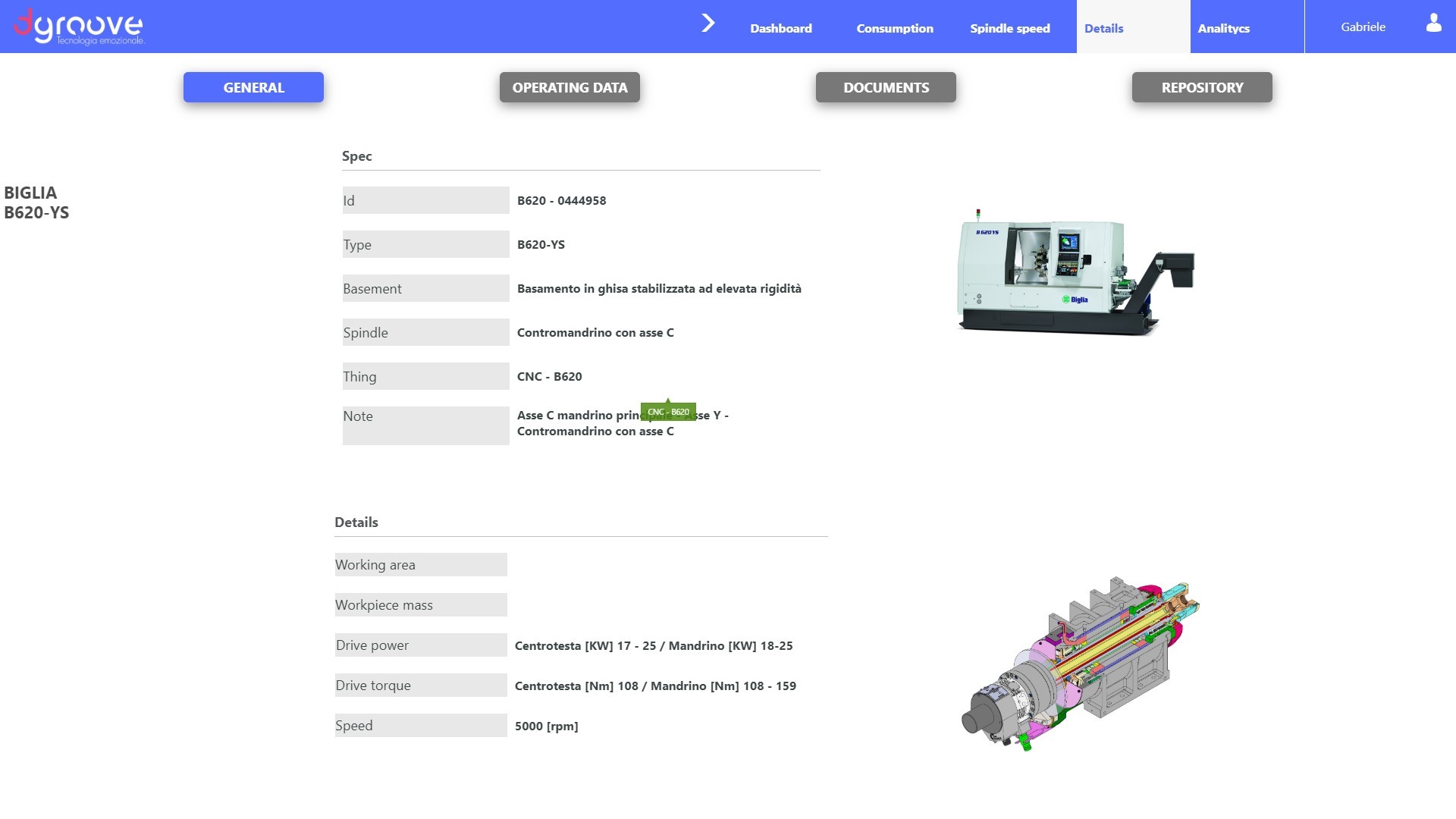Click the Thing field label

(x=426, y=376)
